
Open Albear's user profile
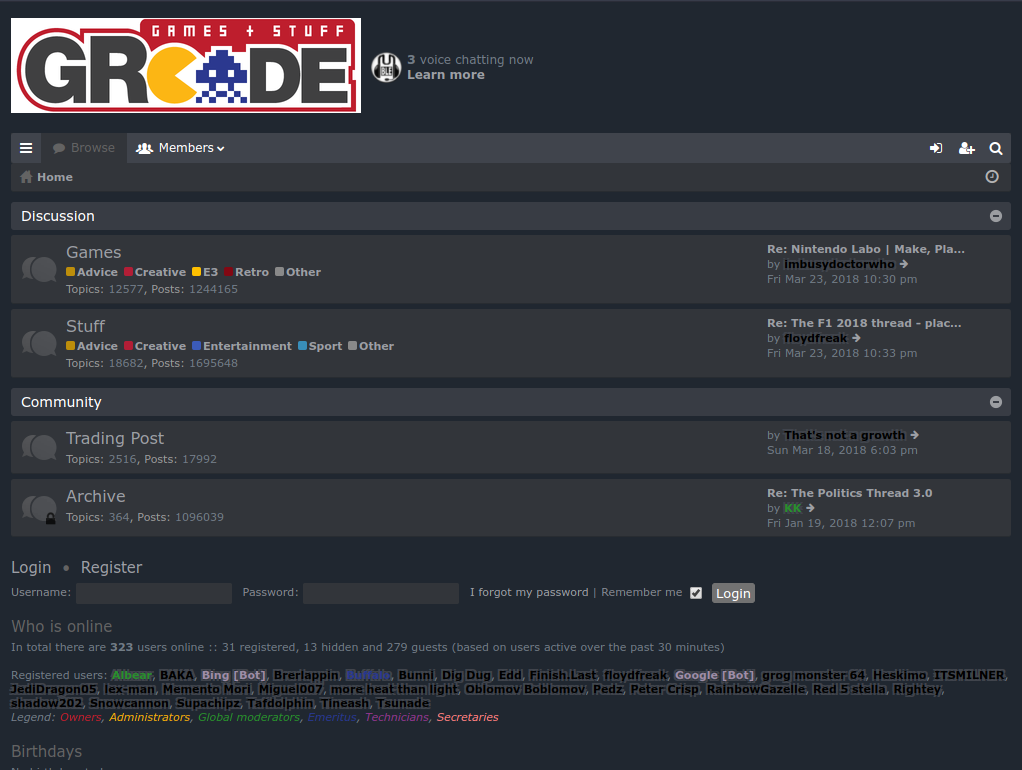(132, 675)
